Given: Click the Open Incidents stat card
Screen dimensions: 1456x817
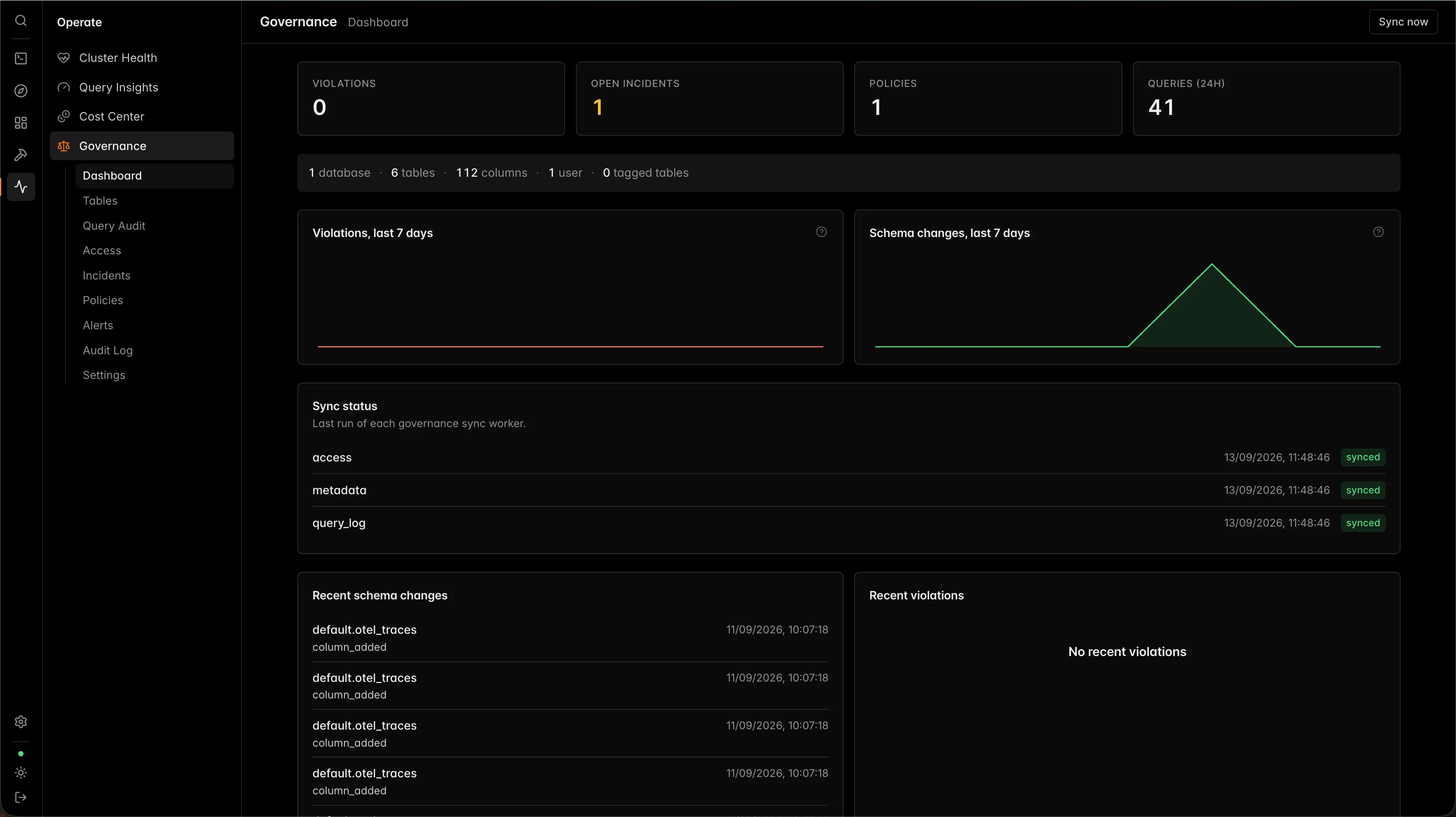Looking at the screenshot, I should coord(709,98).
